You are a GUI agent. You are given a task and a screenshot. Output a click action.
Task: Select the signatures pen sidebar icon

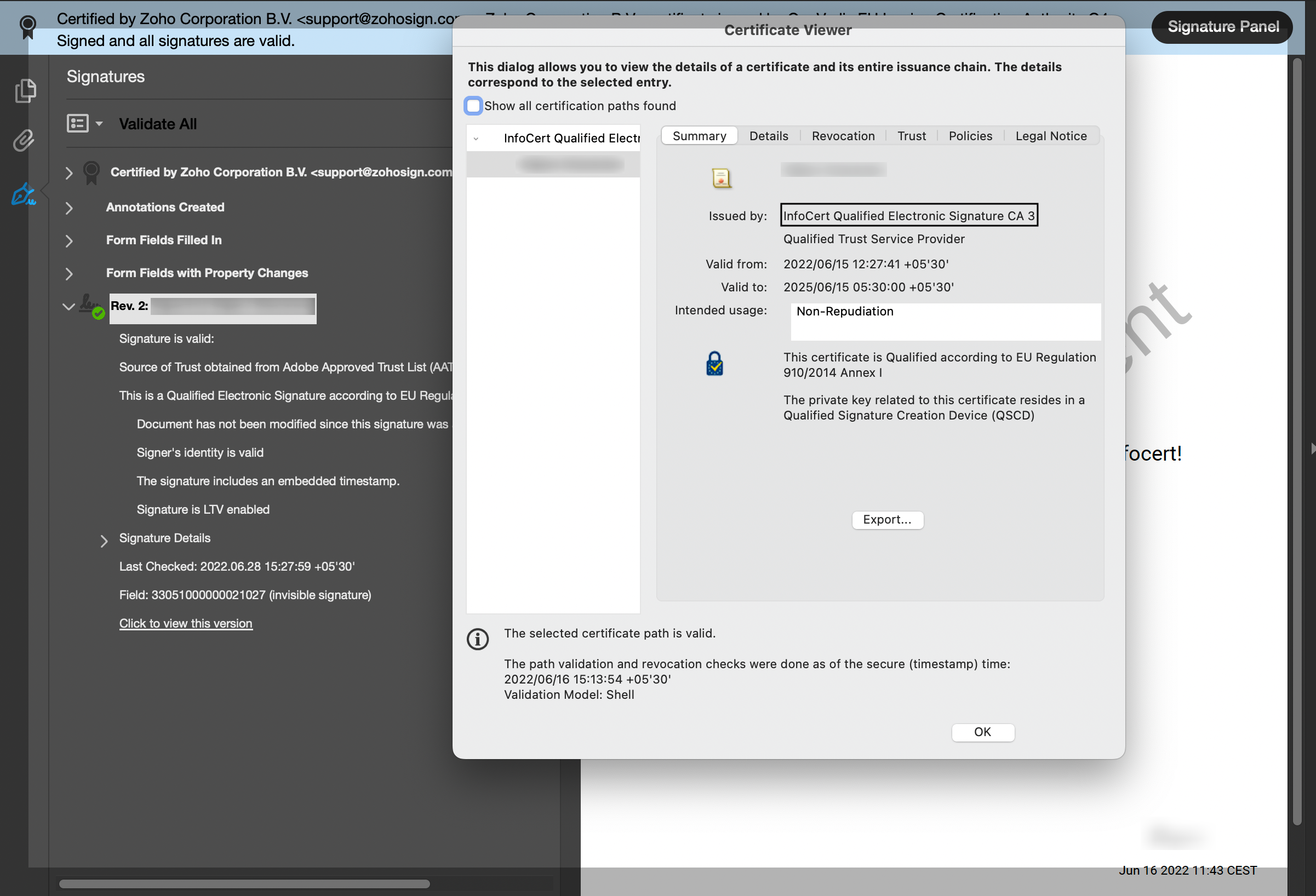24,194
